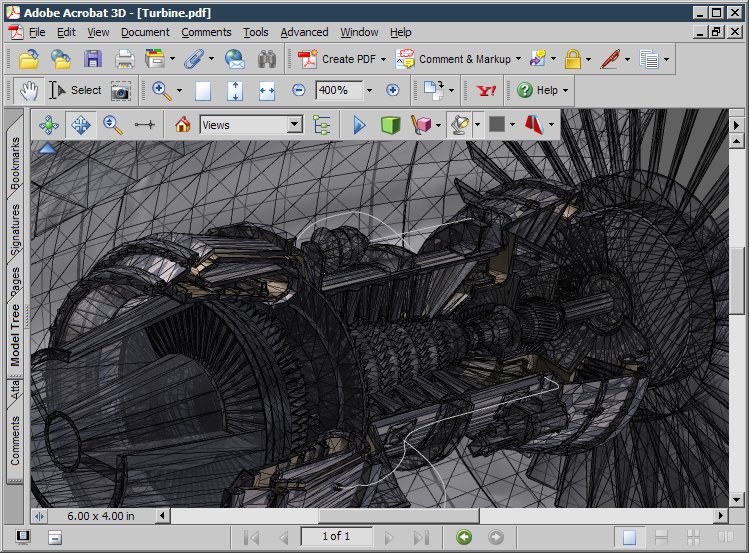Activate the 3D Pan tool

pyautogui.click(x=81, y=125)
